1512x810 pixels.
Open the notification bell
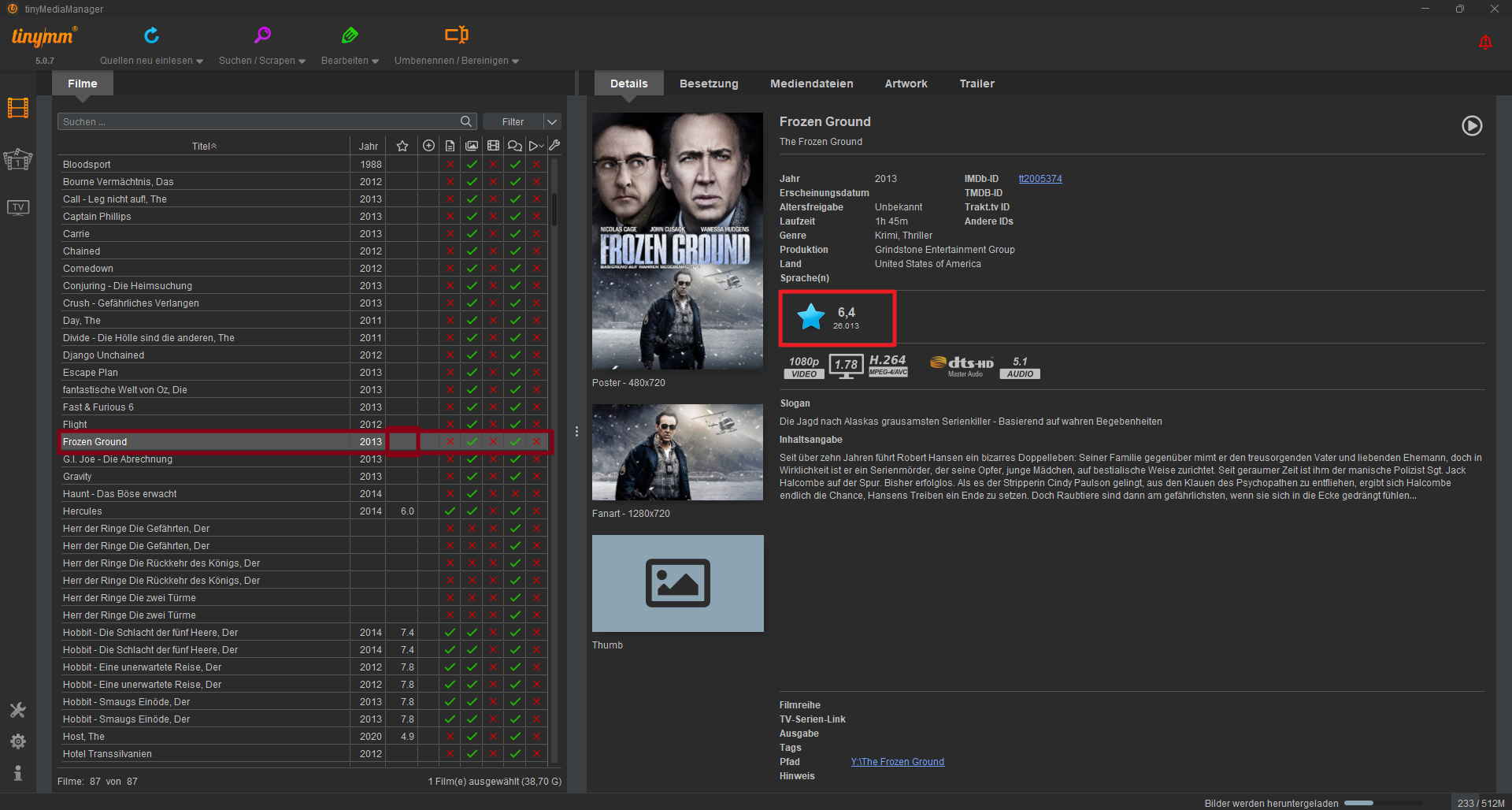click(x=1485, y=43)
